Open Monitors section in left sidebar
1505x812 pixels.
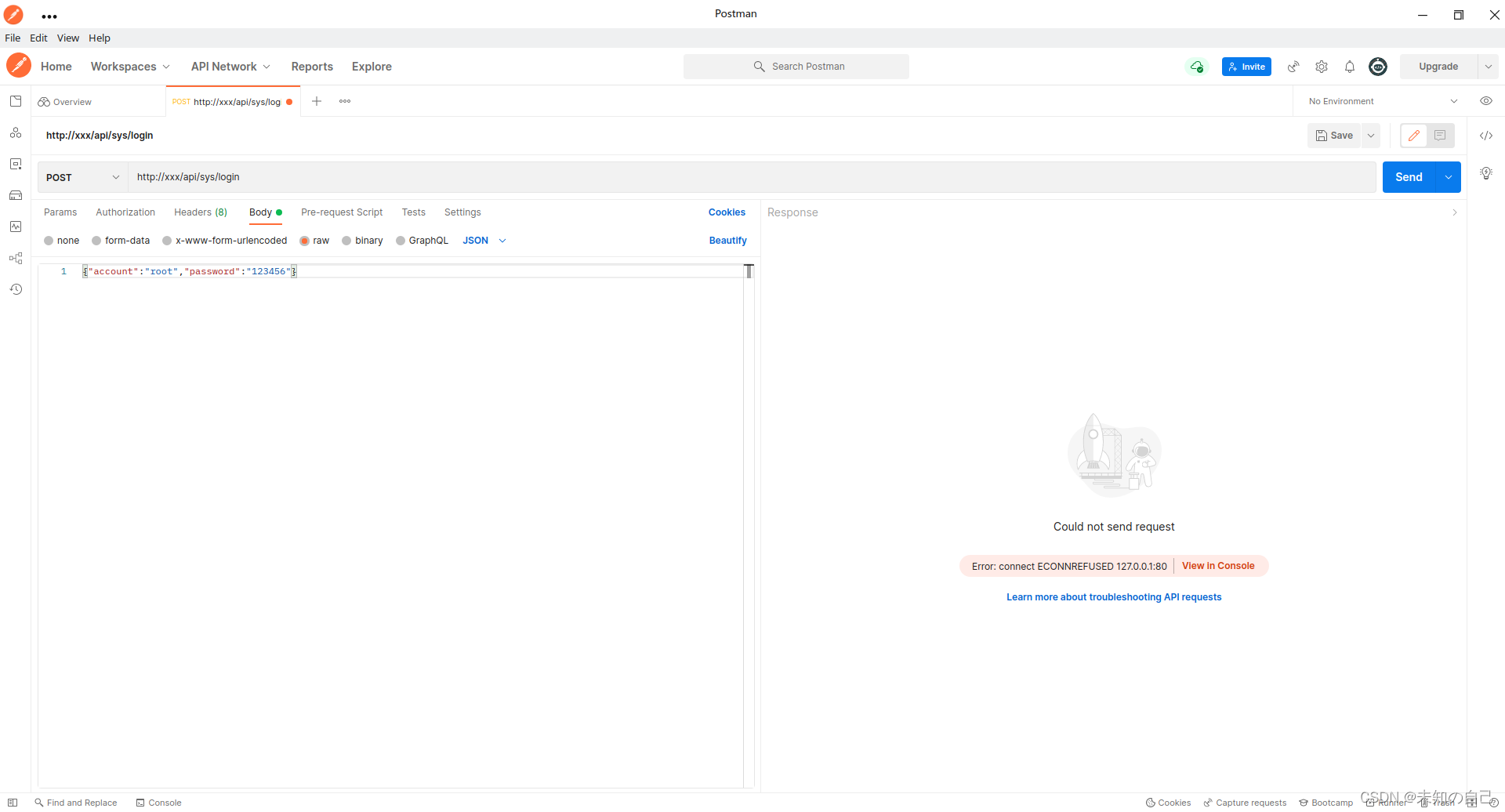coord(16,227)
